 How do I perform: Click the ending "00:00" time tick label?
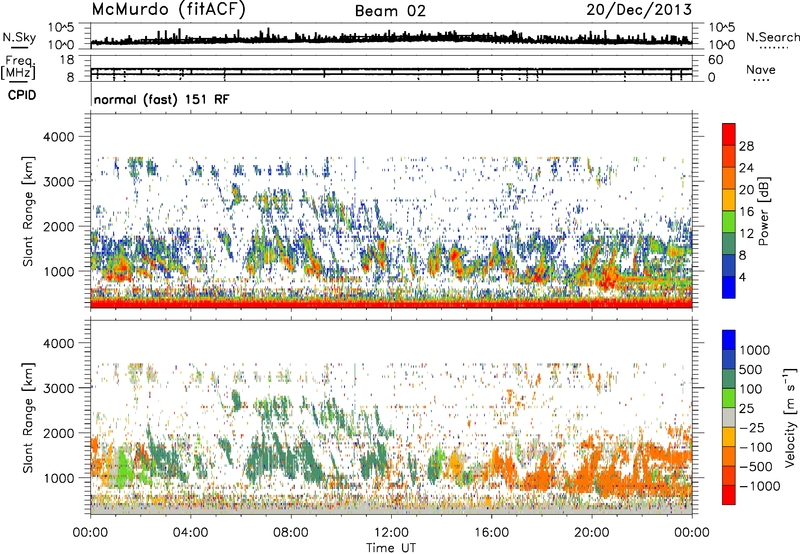click(x=692, y=533)
